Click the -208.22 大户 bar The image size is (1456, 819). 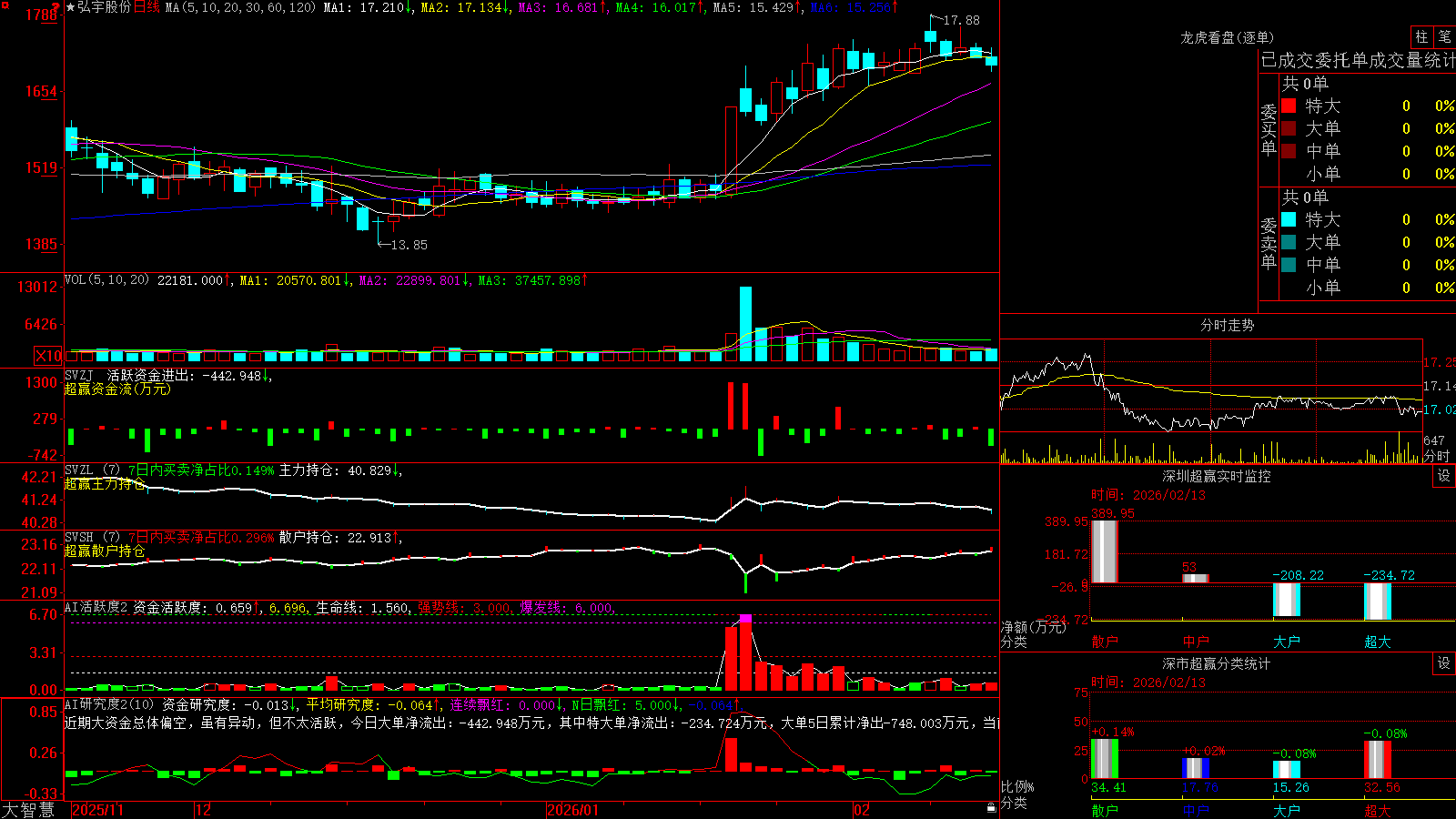tap(1287, 600)
